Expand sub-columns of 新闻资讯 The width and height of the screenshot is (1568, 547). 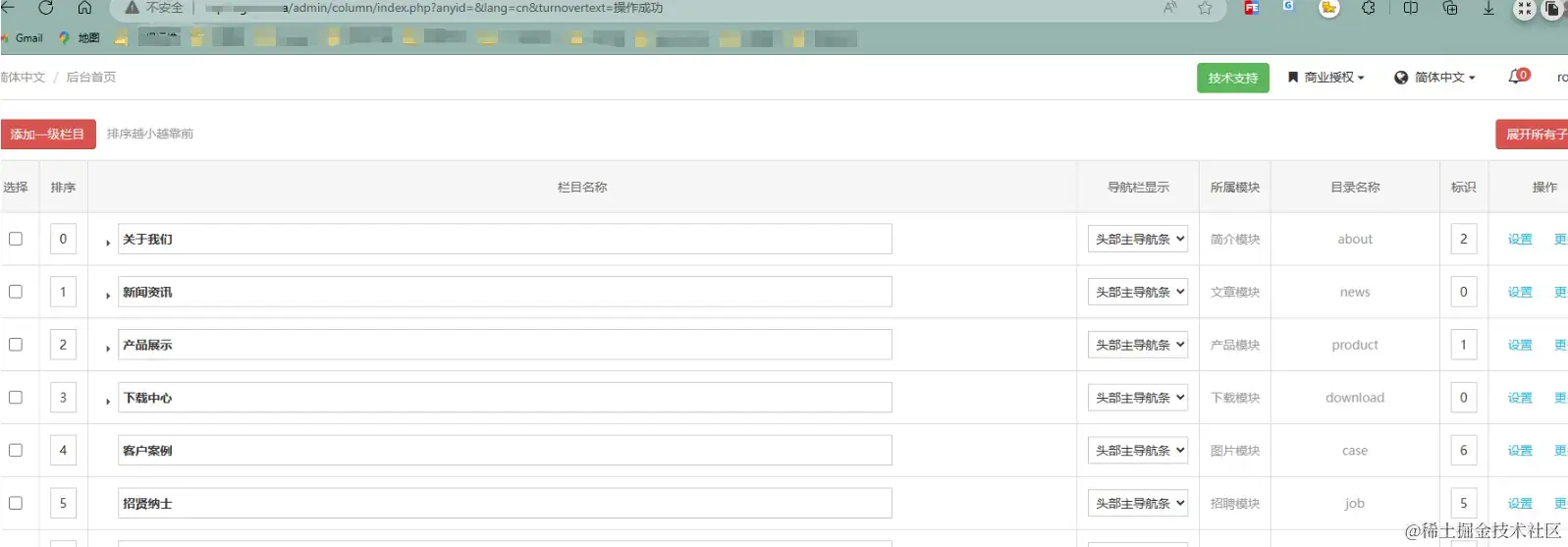click(x=107, y=295)
